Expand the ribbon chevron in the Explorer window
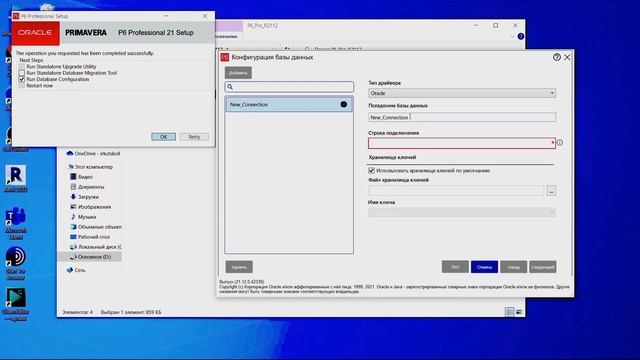The height and width of the screenshot is (360, 640). pos(512,36)
